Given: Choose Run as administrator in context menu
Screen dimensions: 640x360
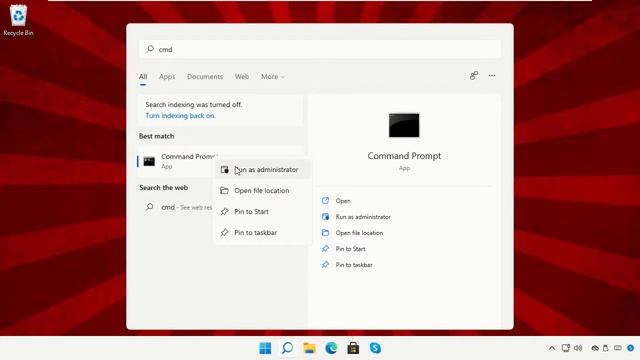Looking at the screenshot, I should 262,169.
